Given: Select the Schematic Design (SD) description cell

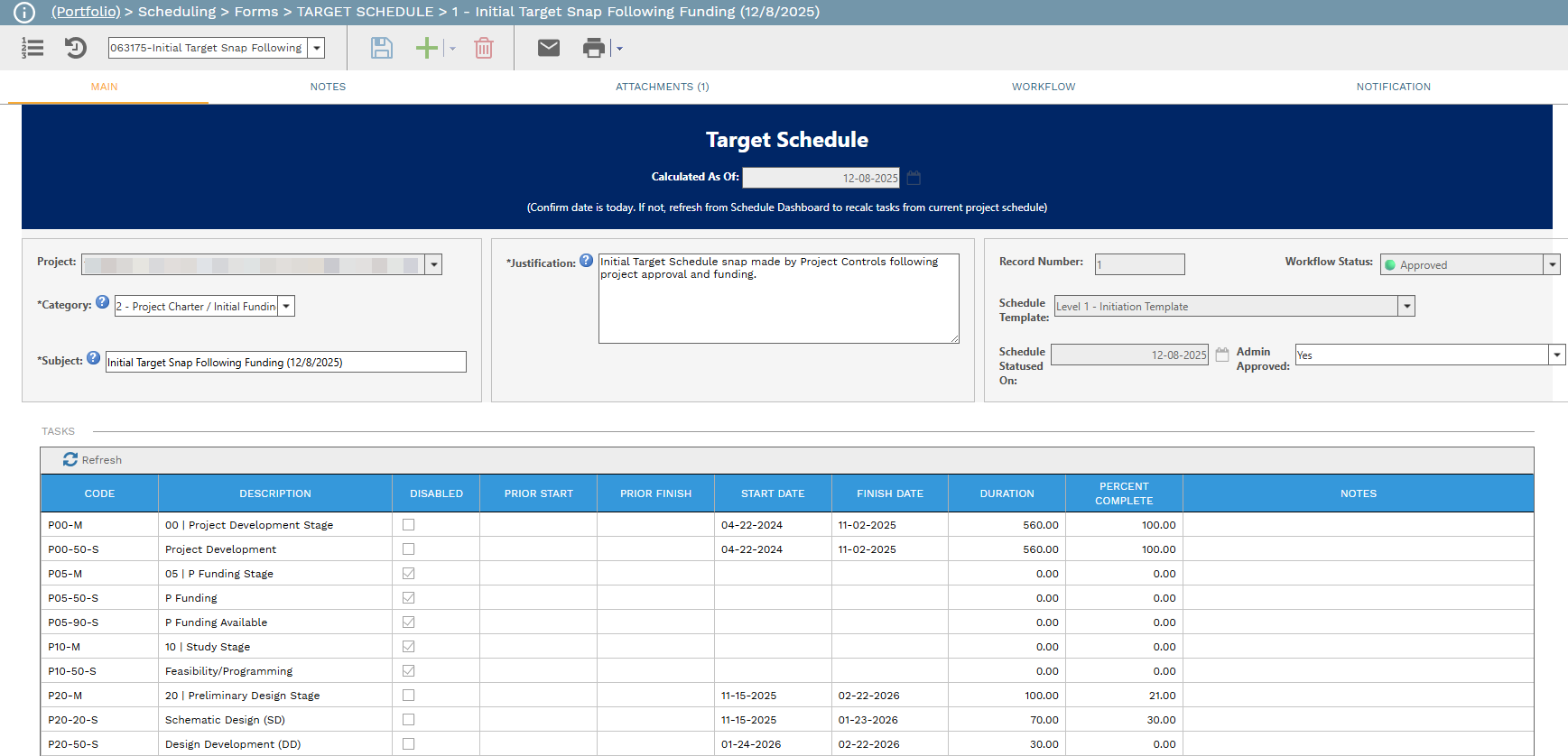Looking at the screenshot, I should pos(275,720).
